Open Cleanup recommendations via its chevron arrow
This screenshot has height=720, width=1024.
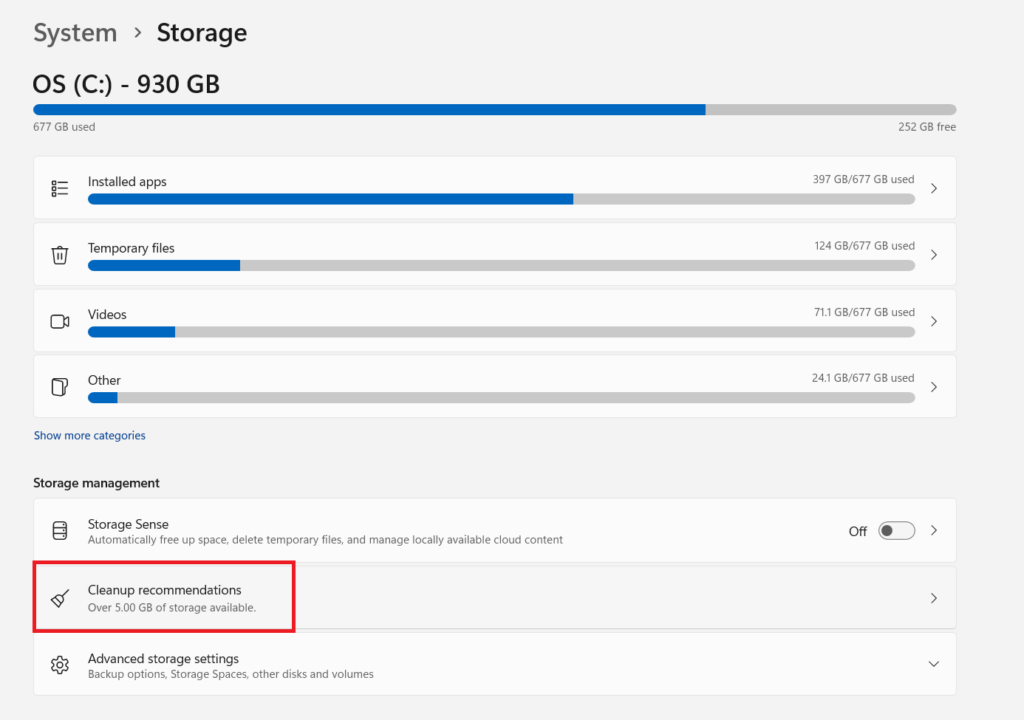tap(933, 597)
